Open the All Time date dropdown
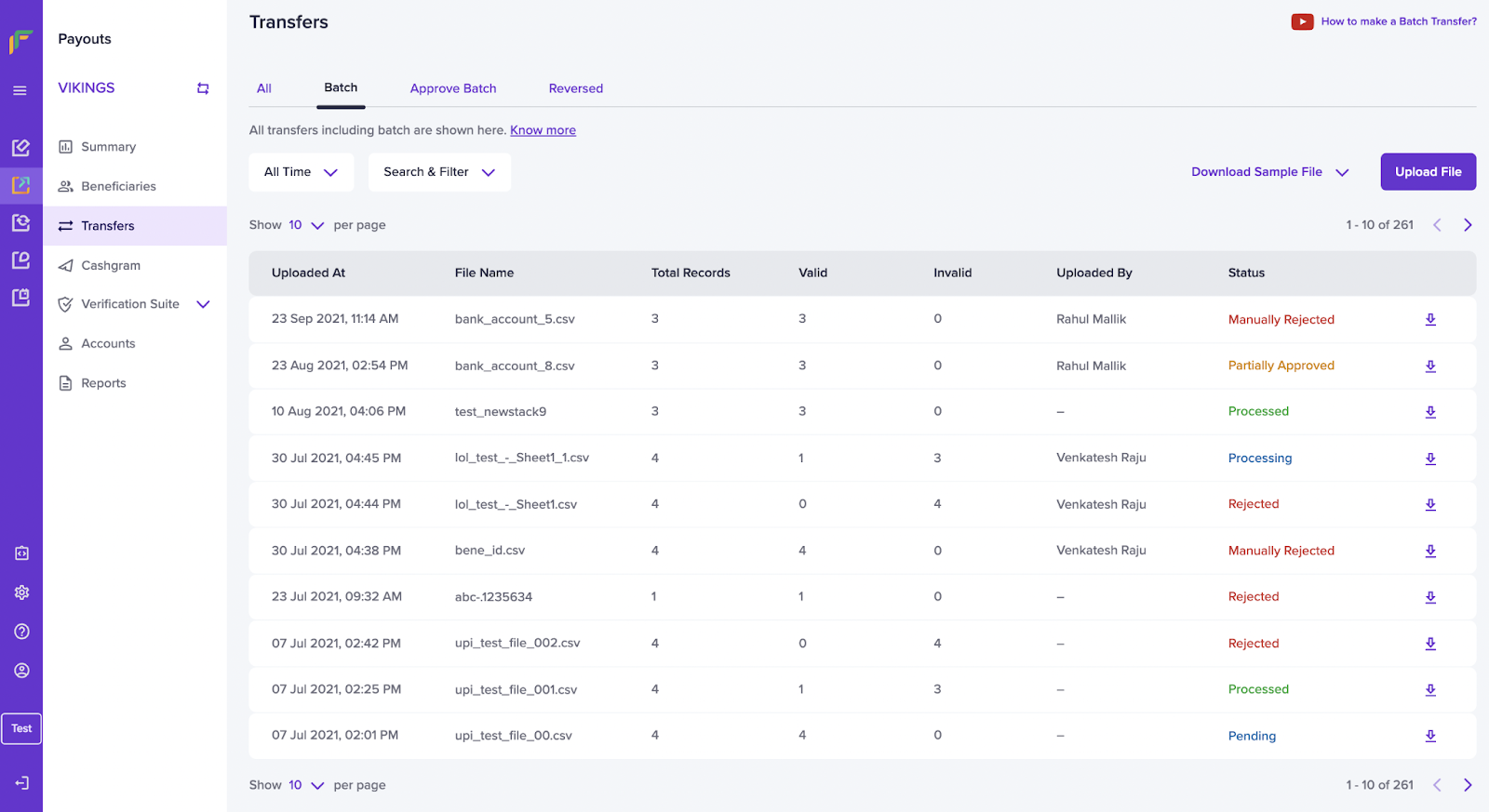The width and height of the screenshot is (1489, 812). 302,172
